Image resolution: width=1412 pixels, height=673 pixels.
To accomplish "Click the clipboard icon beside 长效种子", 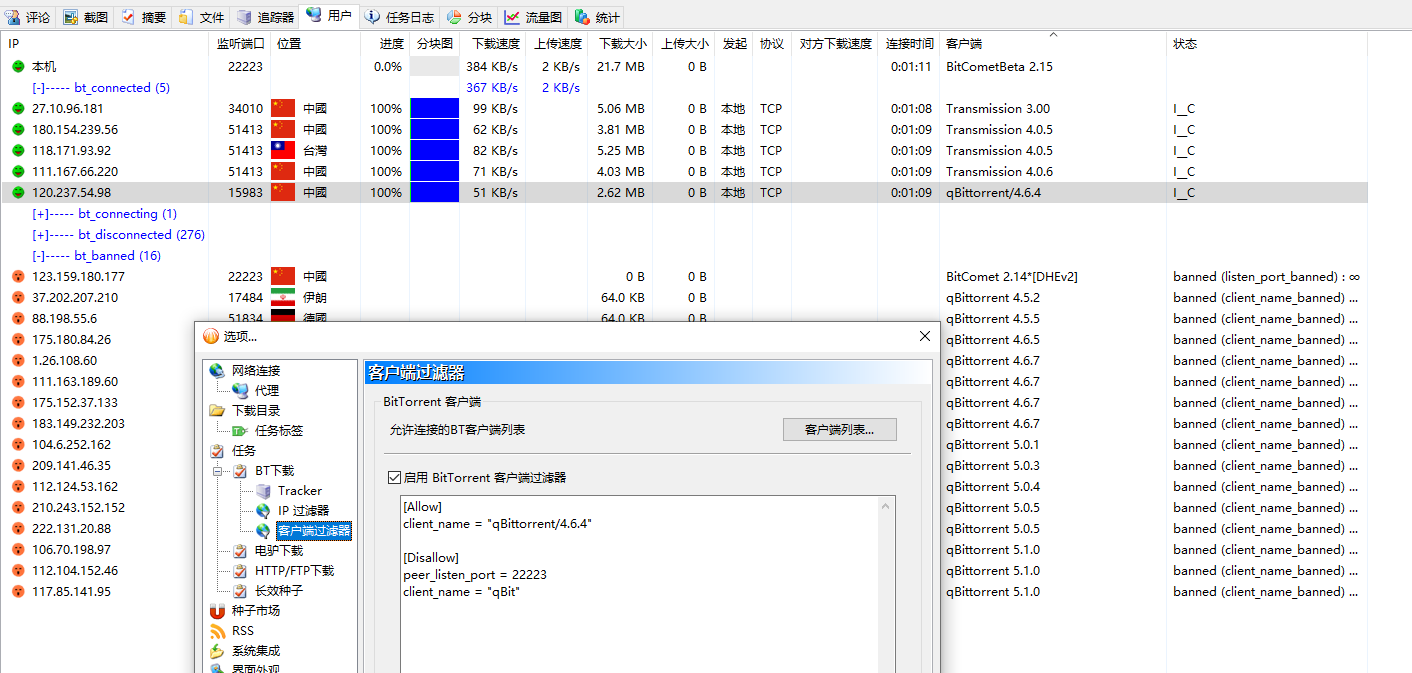I will 240,591.
